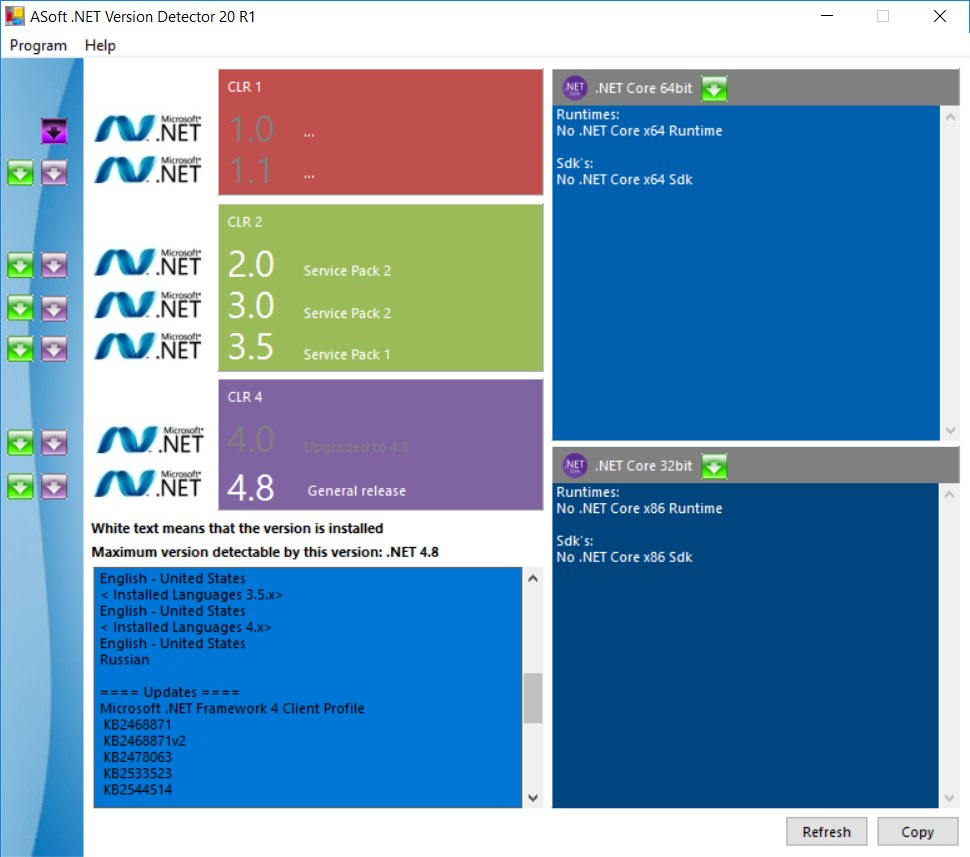
Task: Click the down arrow in the .NET Core 32bit panel scrollbar
Action: (950, 798)
